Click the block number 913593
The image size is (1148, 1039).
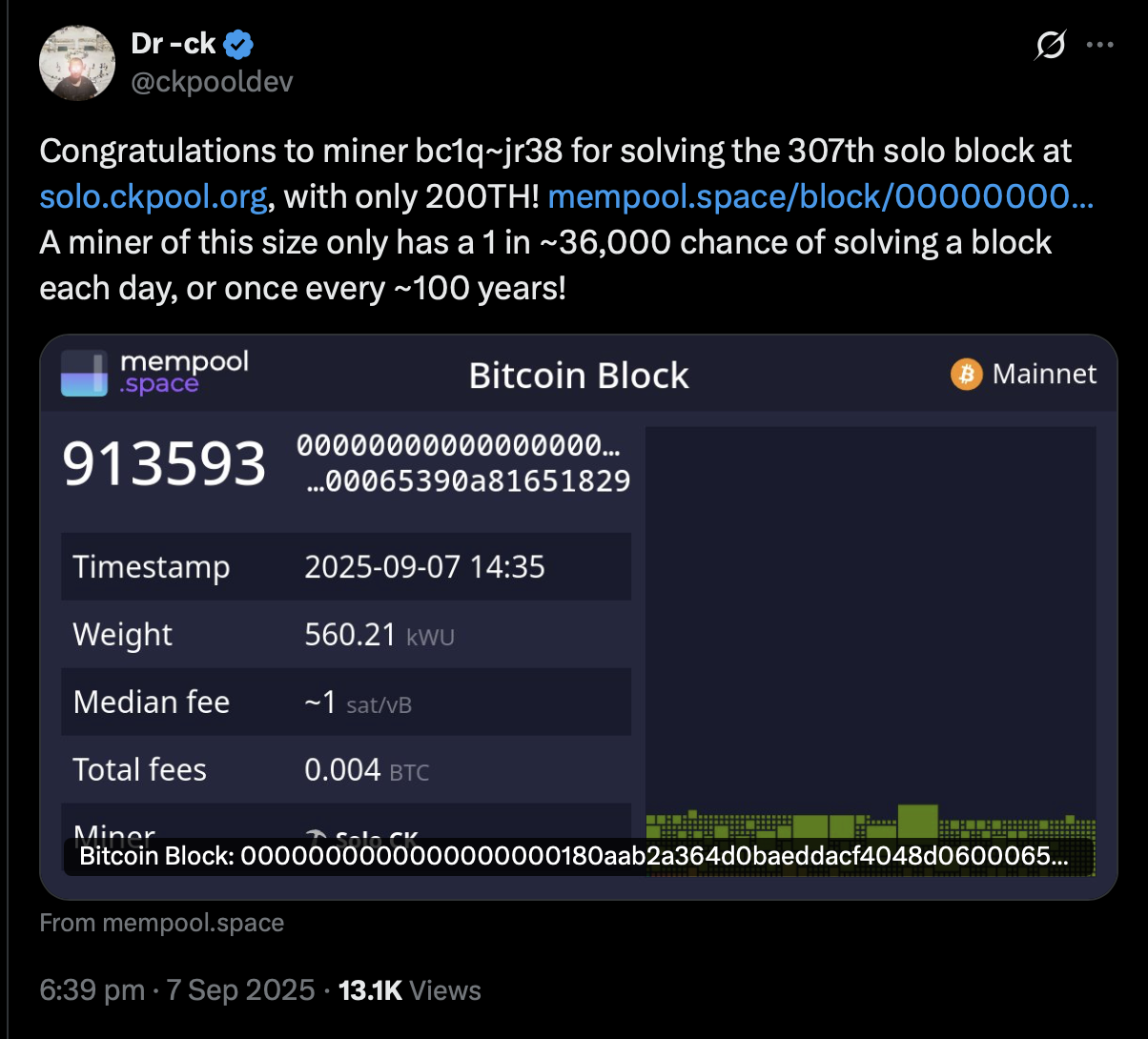point(164,464)
